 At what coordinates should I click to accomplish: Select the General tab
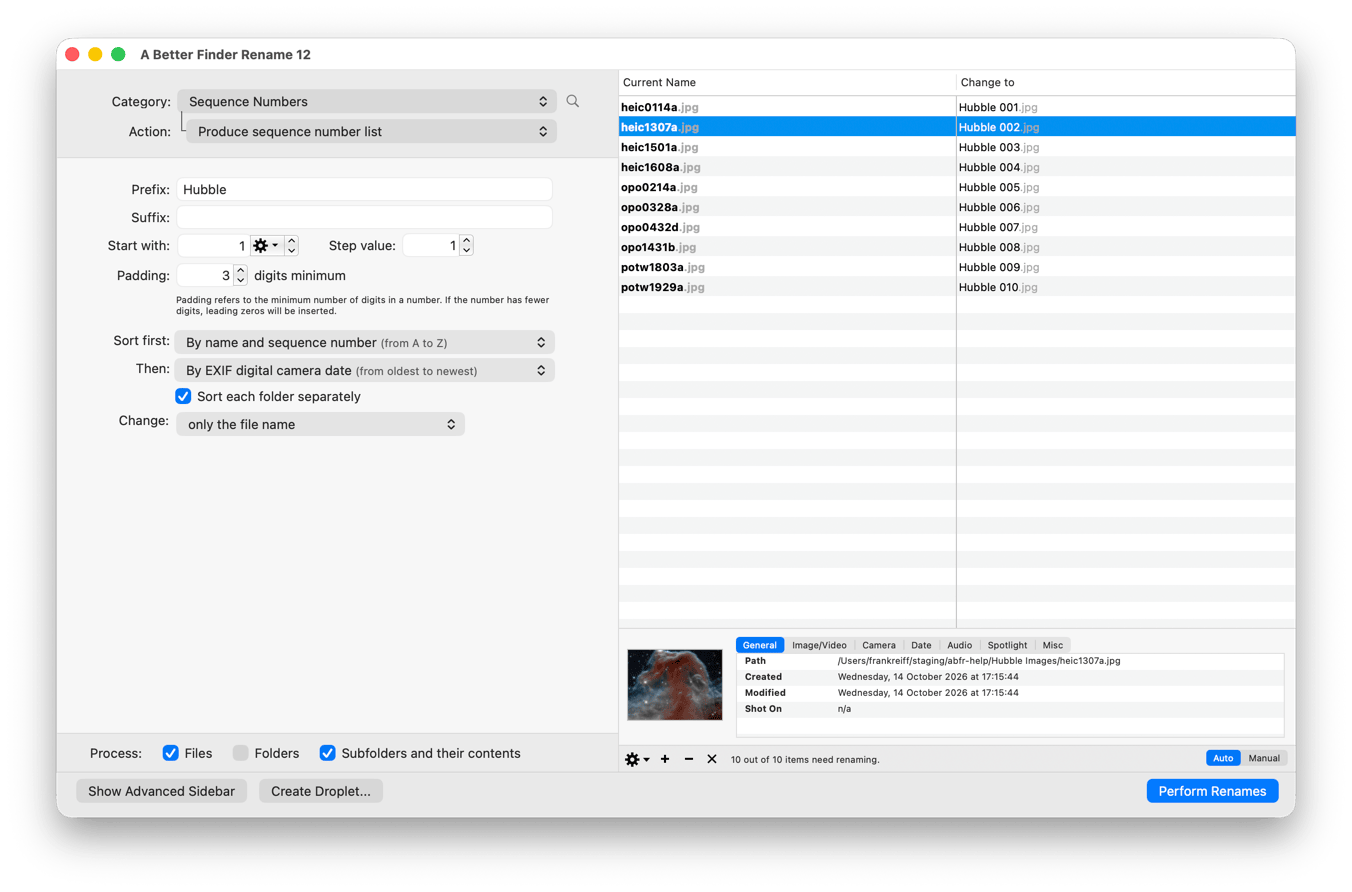coord(760,645)
